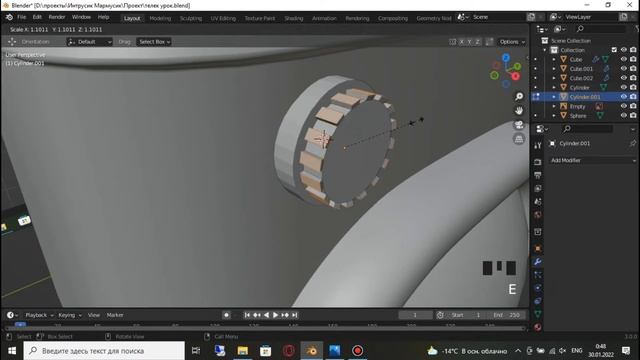Expand the Cylinder.001 object in outliner
The image size is (640, 360).
pos(554,97)
